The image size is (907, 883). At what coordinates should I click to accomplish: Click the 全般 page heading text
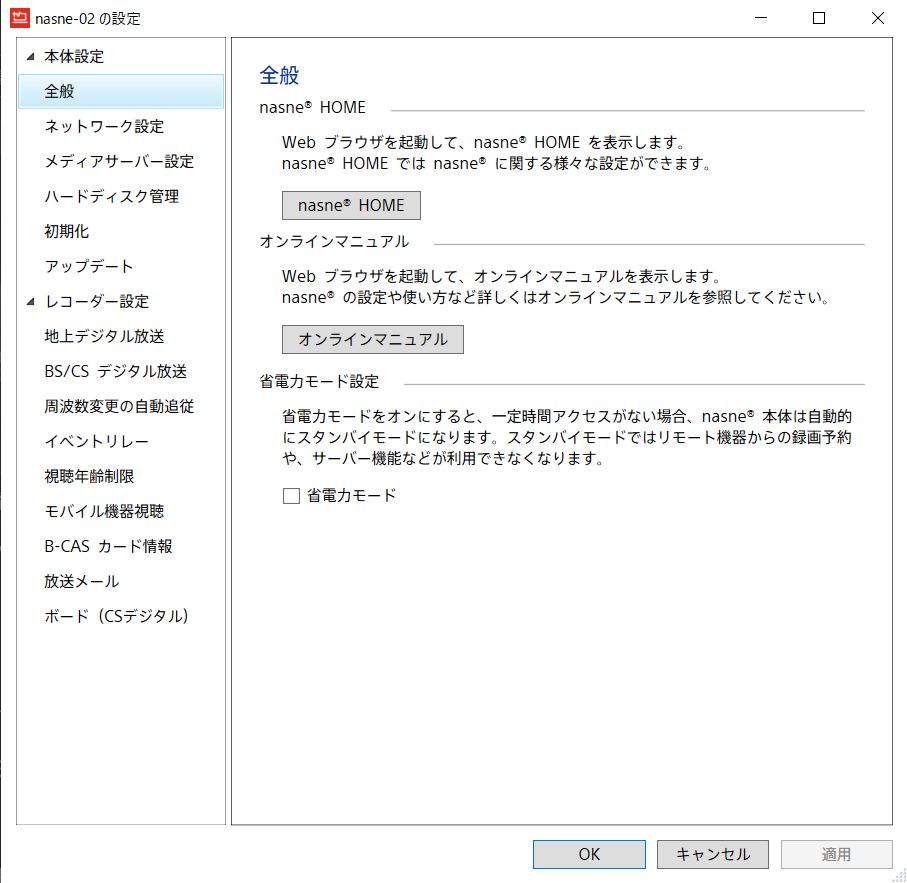click(279, 75)
